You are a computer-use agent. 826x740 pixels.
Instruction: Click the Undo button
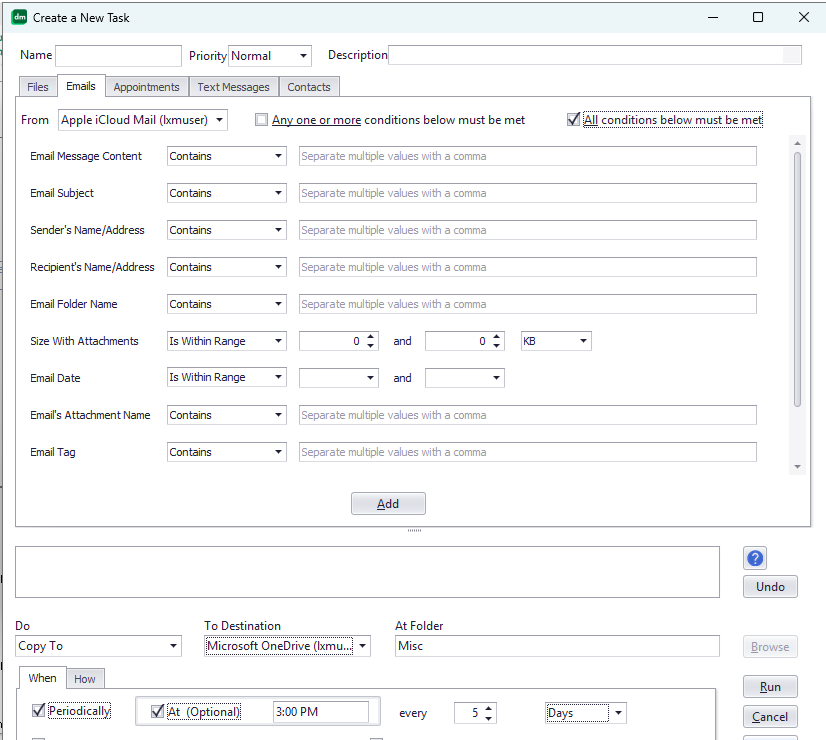coord(770,586)
